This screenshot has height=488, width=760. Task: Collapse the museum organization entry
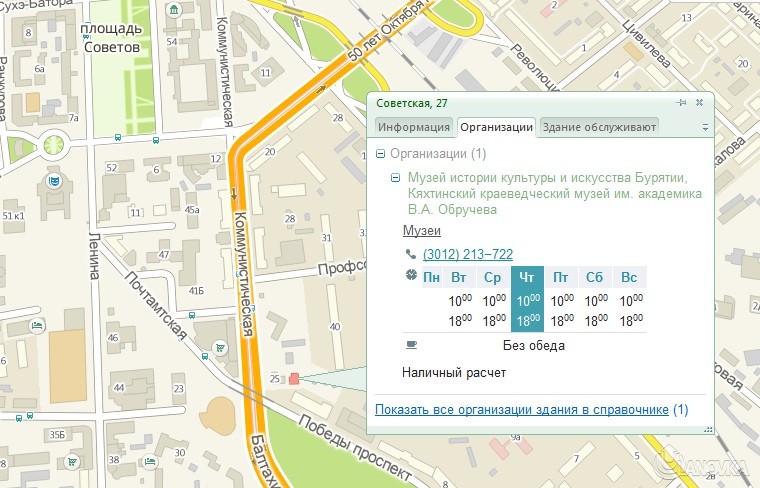396,178
